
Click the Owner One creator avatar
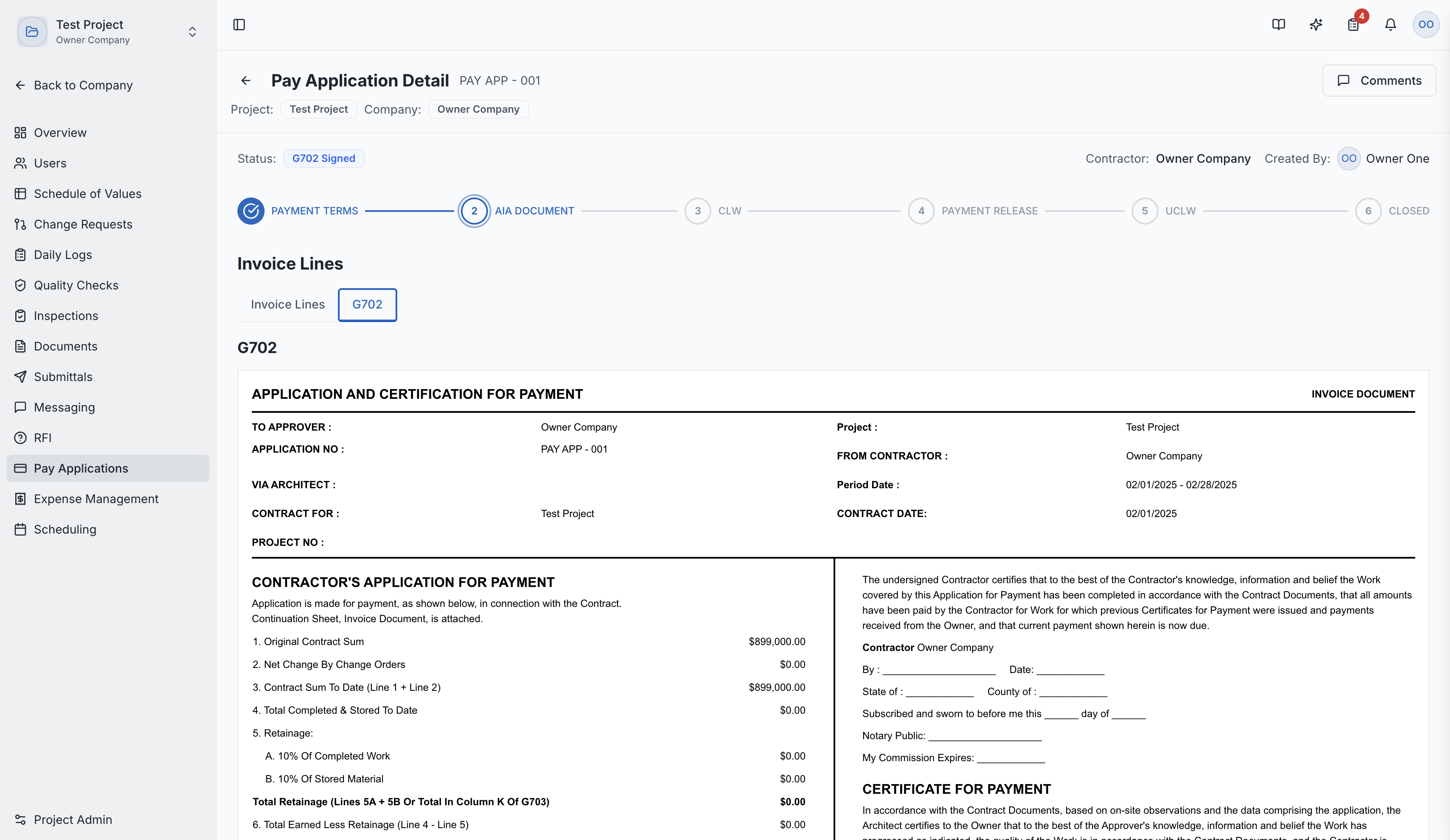(x=1349, y=158)
